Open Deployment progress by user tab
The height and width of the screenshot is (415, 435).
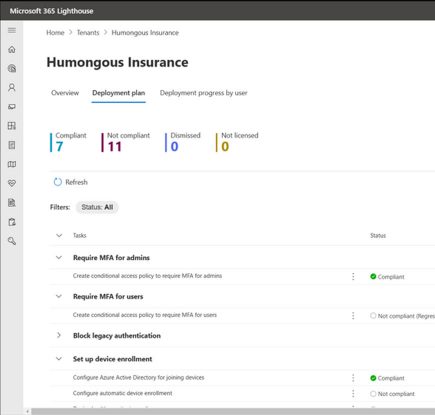203,93
